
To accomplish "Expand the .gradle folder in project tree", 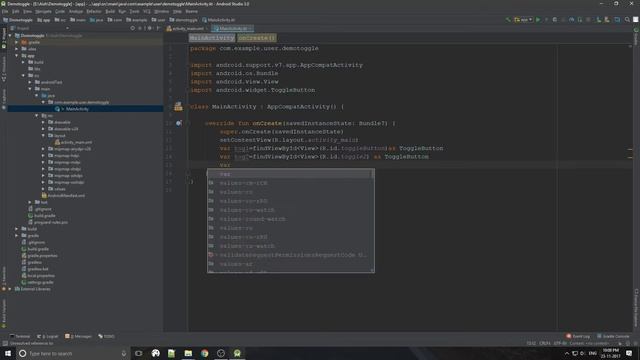I will point(17,42).
